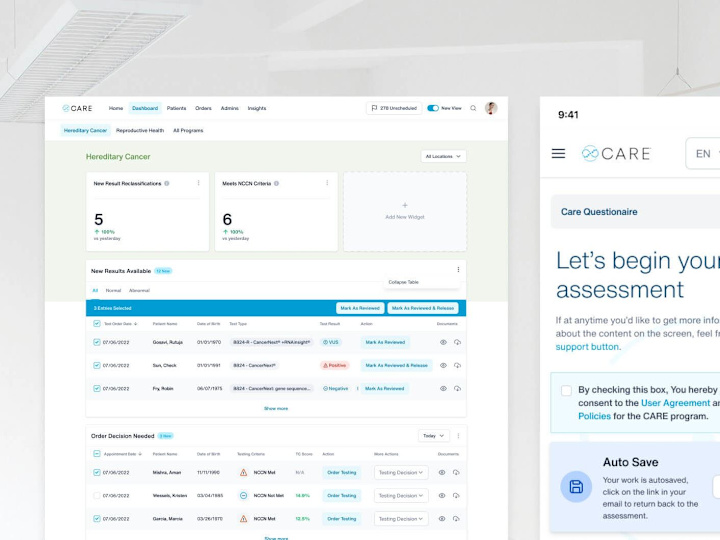The width and height of the screenshot is (720, 540).
Task: View document eye icon for Fry, Robin
Action: 443,388
